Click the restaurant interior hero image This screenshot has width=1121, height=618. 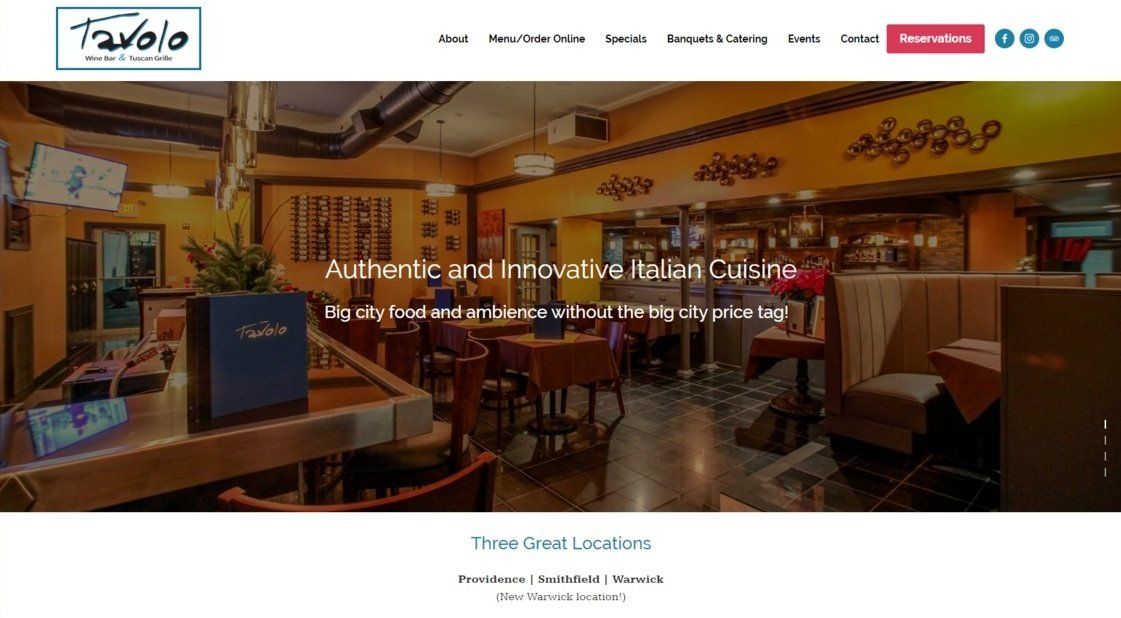pos(560,296)
